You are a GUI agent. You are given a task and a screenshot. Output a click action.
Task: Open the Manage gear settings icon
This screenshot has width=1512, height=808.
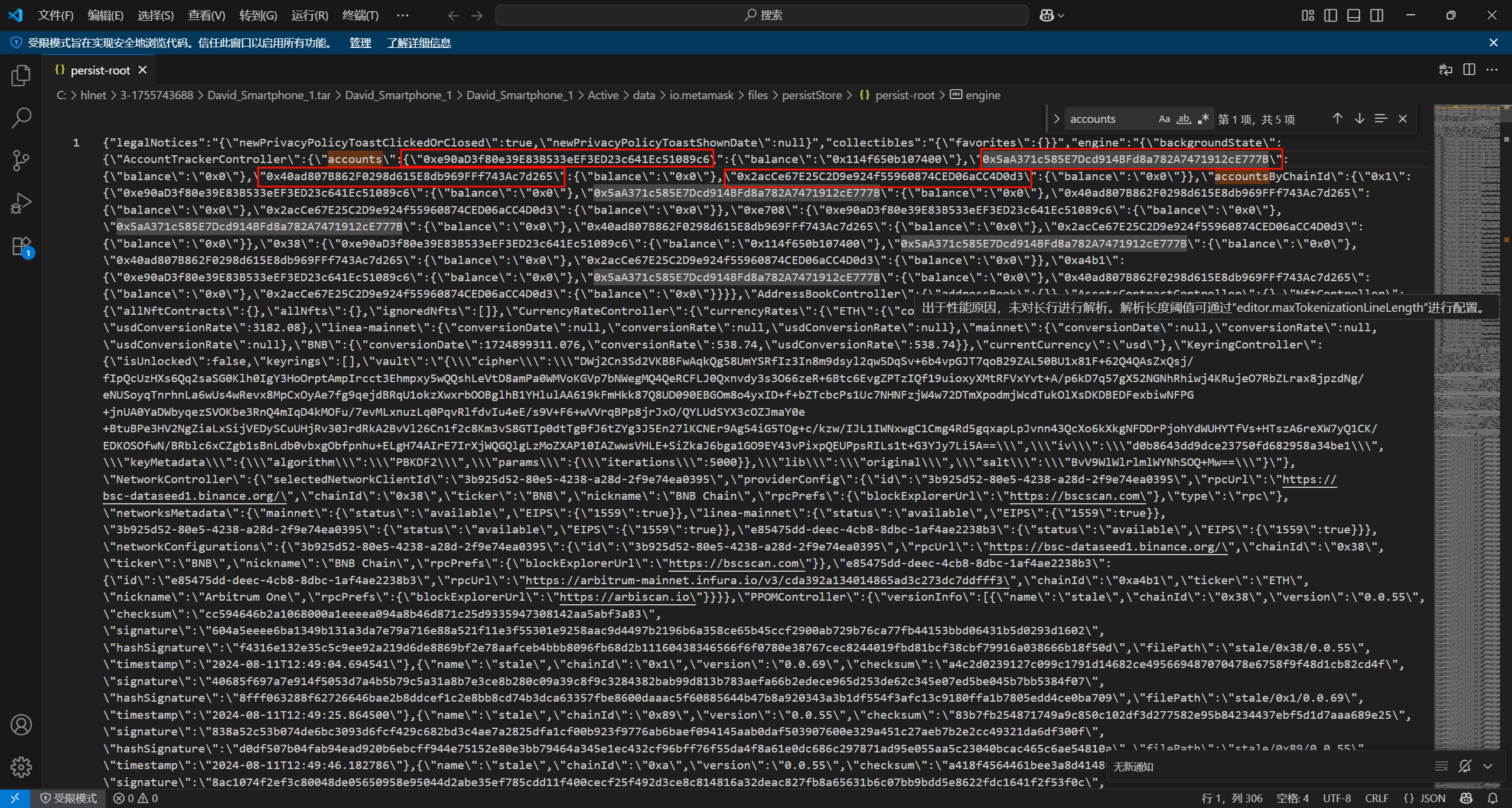tap(21, 767)
